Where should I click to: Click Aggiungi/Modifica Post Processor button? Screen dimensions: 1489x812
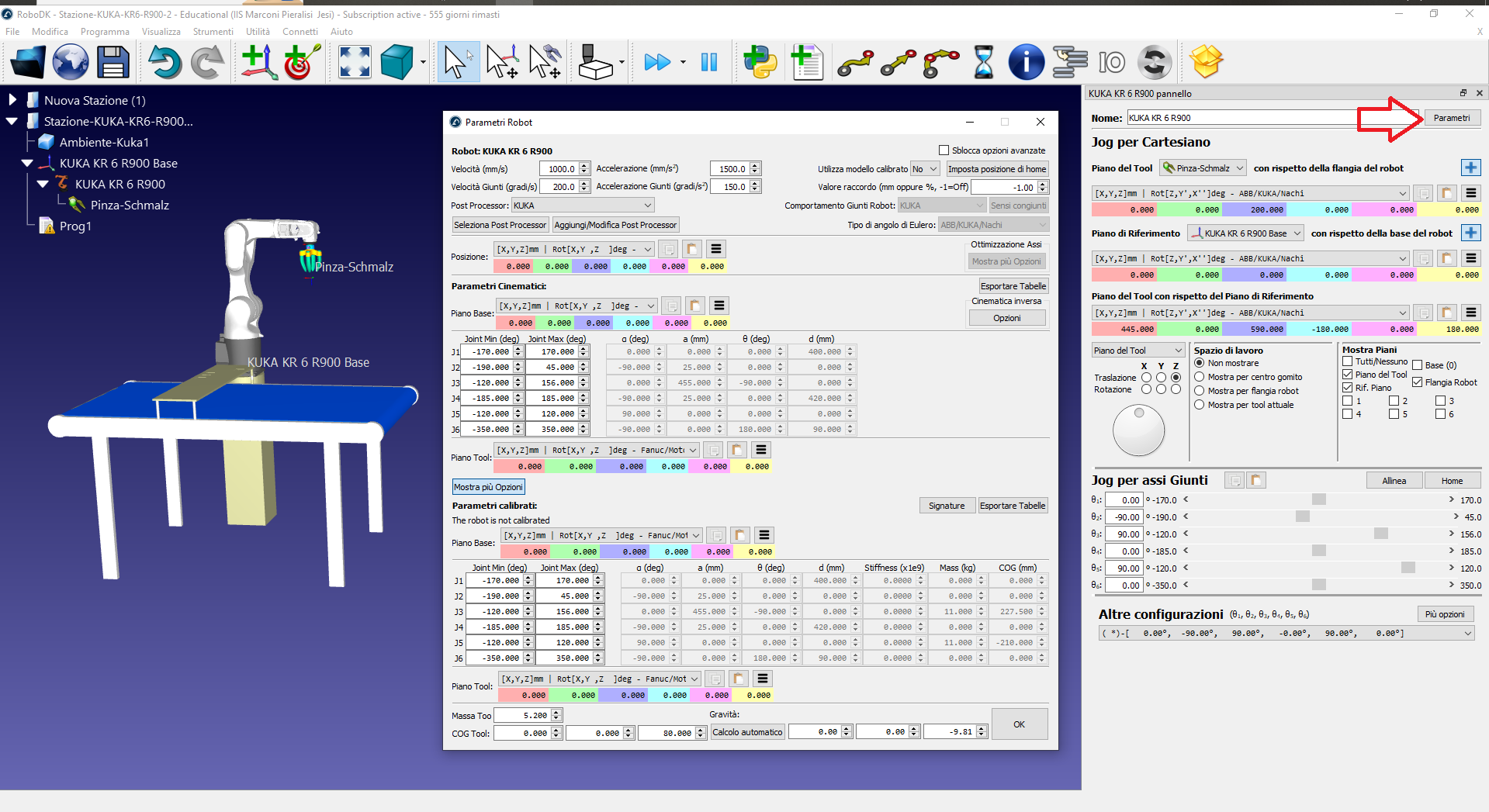[x=615, y=225]
